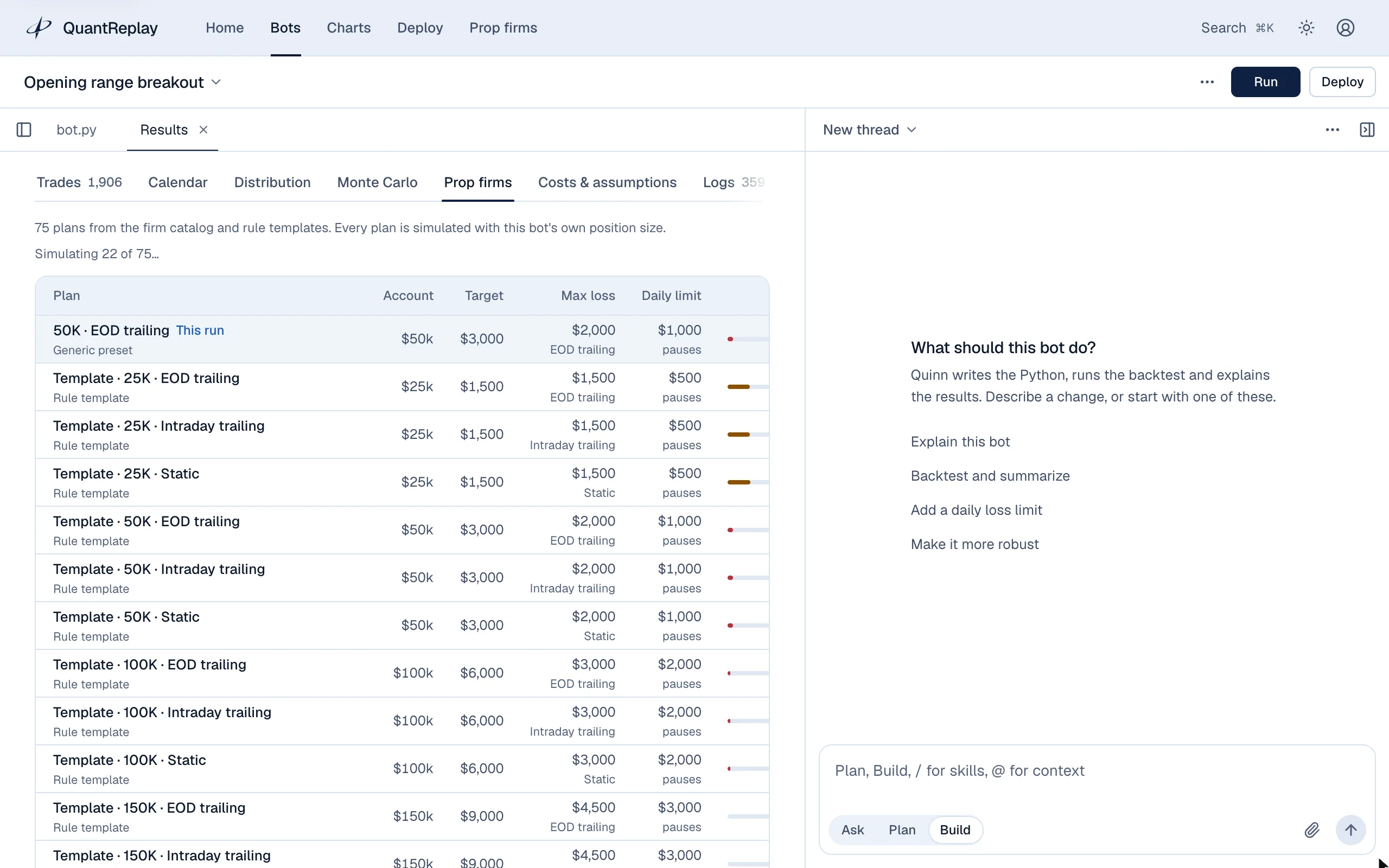Choose the Explain this bot suggestion
Image resolution: width=1389 pixels, height=868 pixels.
(960, 442)
